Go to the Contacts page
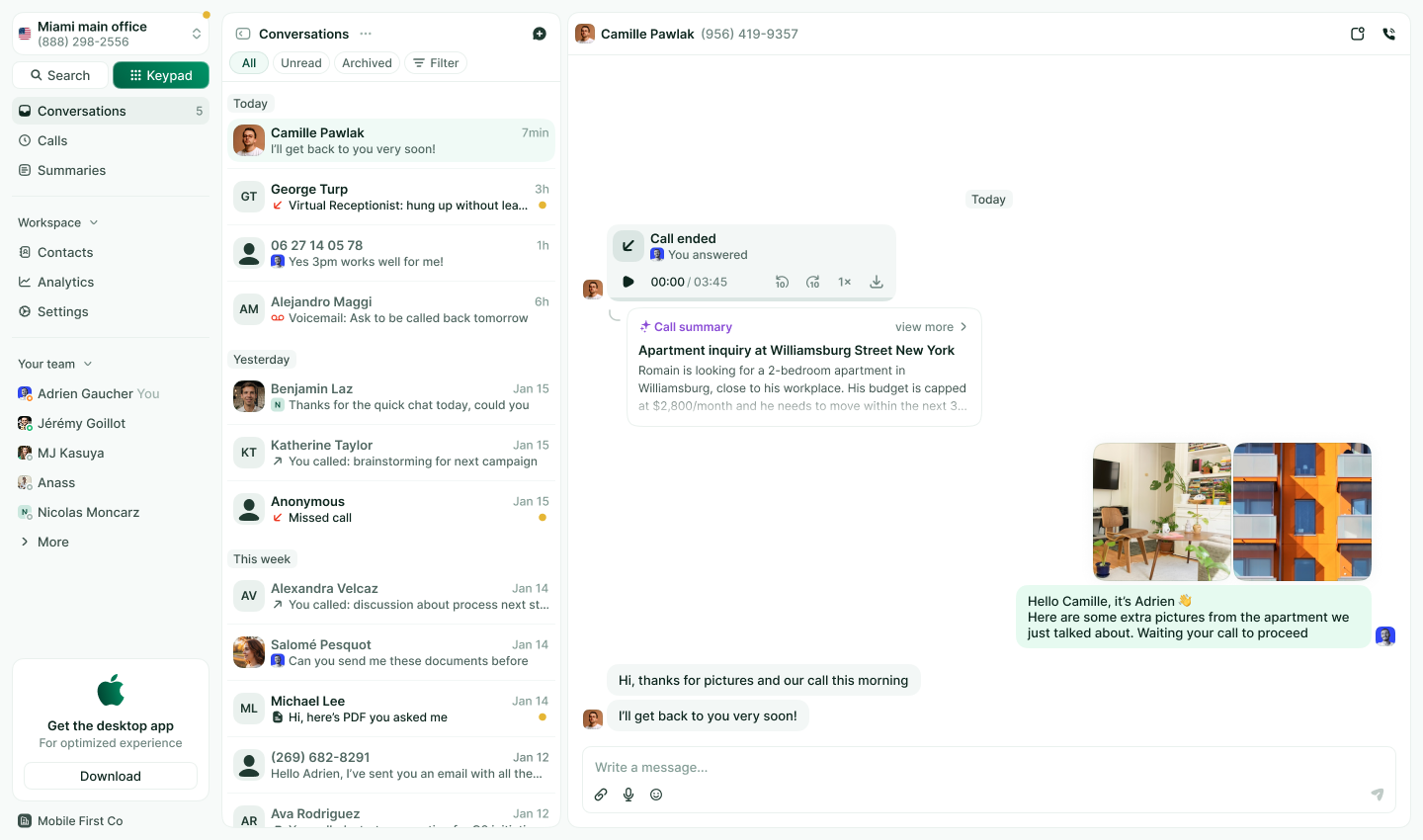The image size is (1423, 840). pyautogui.click(x=111, y=252)
